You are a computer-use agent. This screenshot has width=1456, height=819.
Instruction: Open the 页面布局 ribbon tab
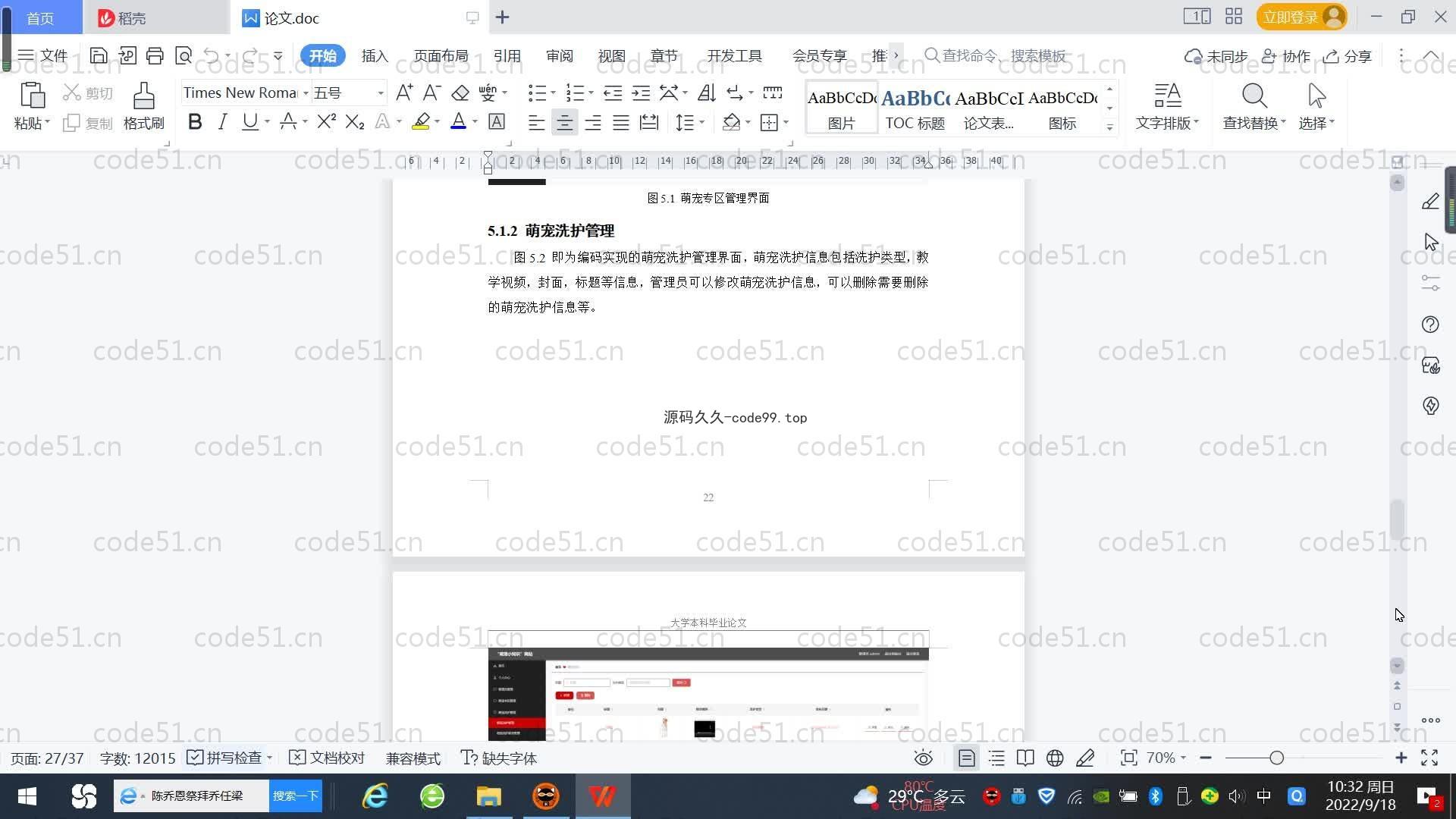click(441, 55)
